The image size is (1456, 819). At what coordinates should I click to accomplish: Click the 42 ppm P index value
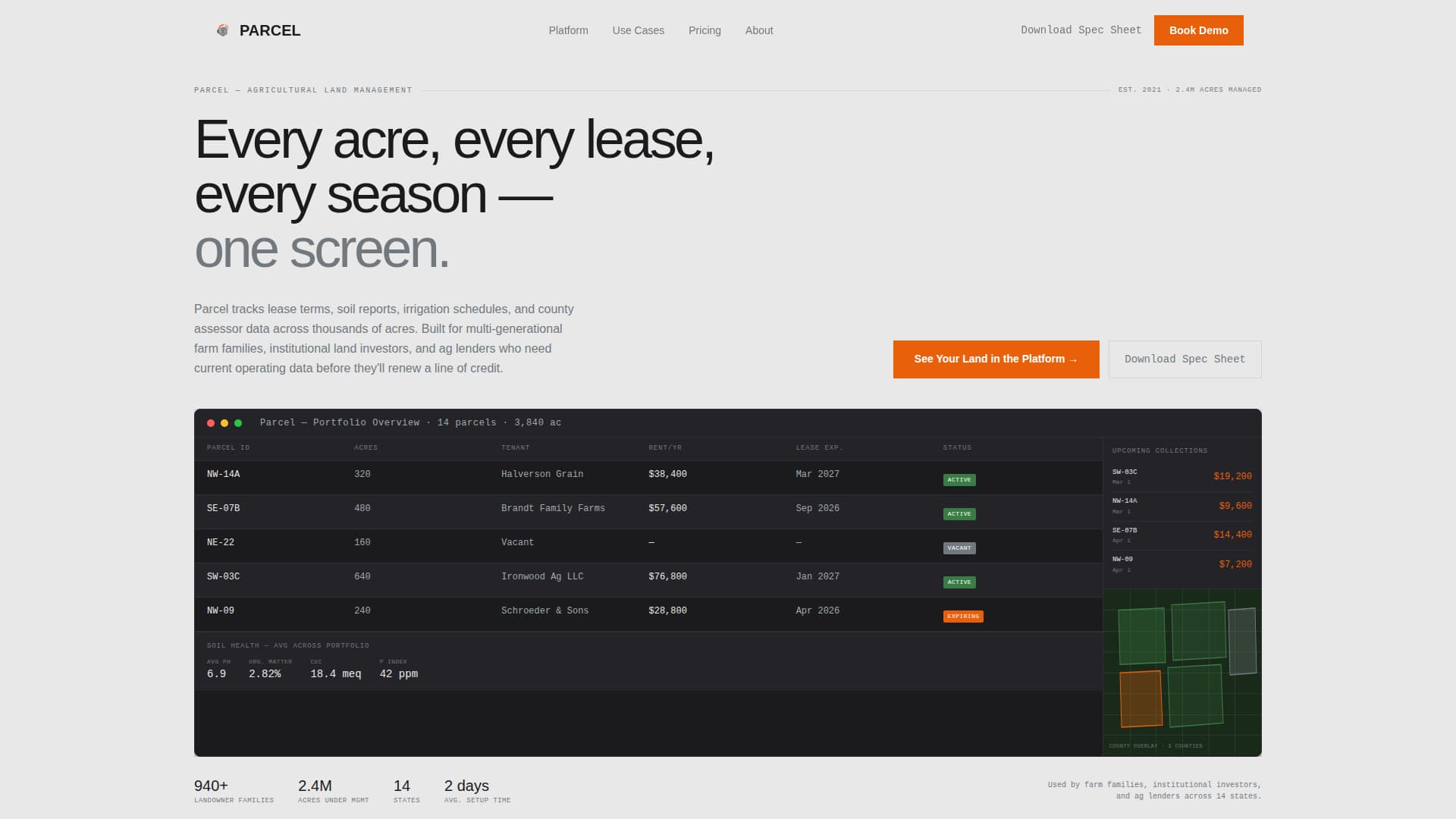point(399,674)
